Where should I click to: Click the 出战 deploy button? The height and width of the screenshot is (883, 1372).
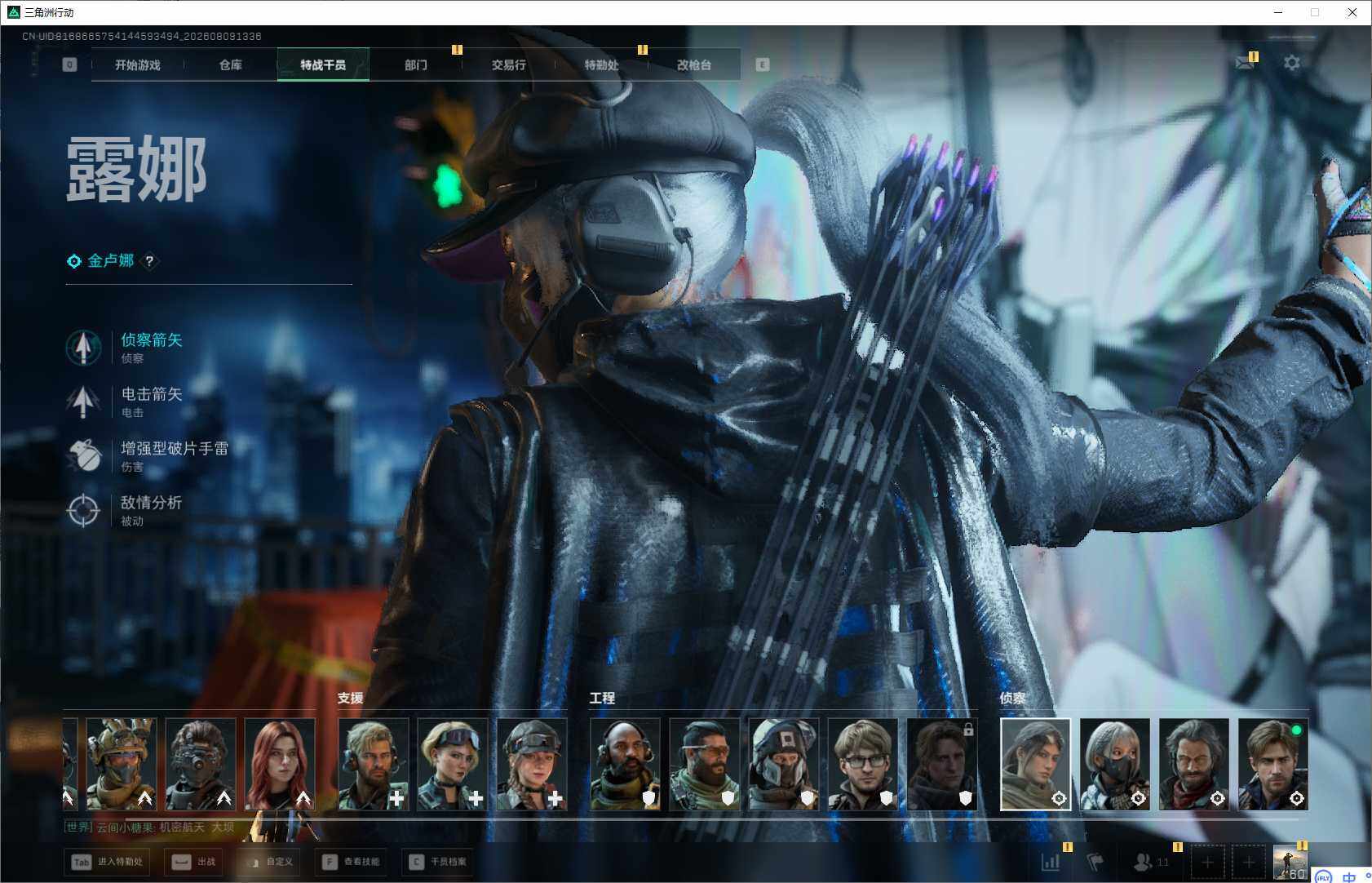[x=194, y=862]
